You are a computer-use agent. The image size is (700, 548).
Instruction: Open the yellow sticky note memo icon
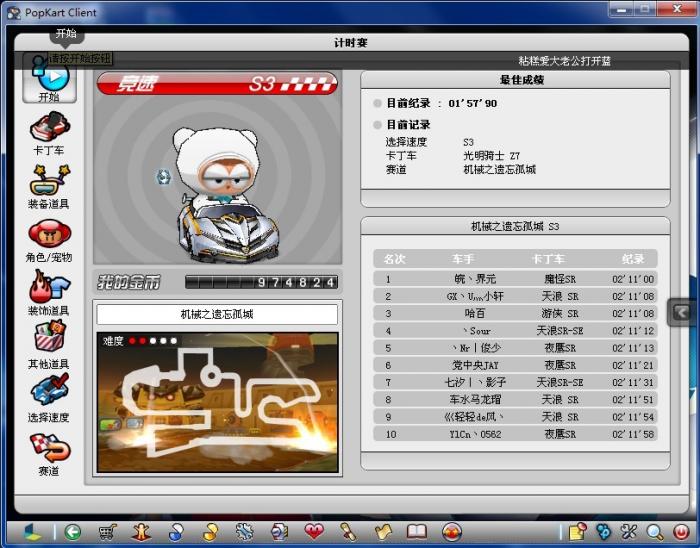[x=578, y=531]
